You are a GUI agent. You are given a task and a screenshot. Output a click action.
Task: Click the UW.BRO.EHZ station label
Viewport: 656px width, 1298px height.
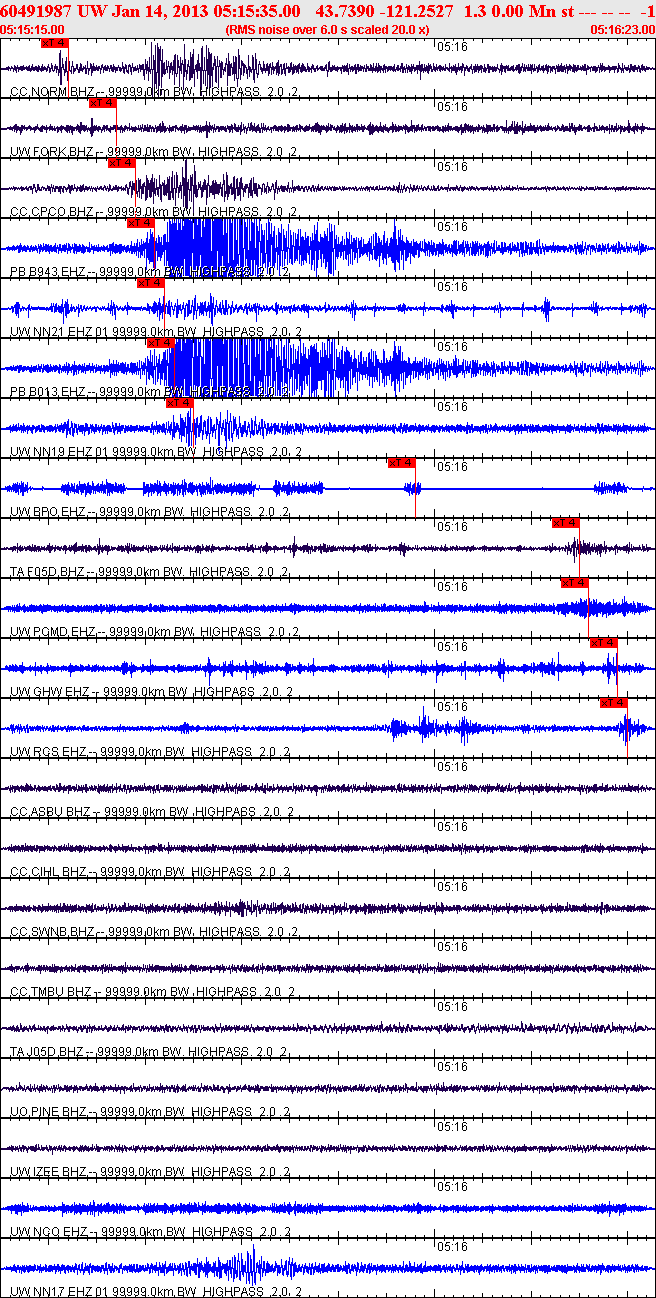[150, 512]
